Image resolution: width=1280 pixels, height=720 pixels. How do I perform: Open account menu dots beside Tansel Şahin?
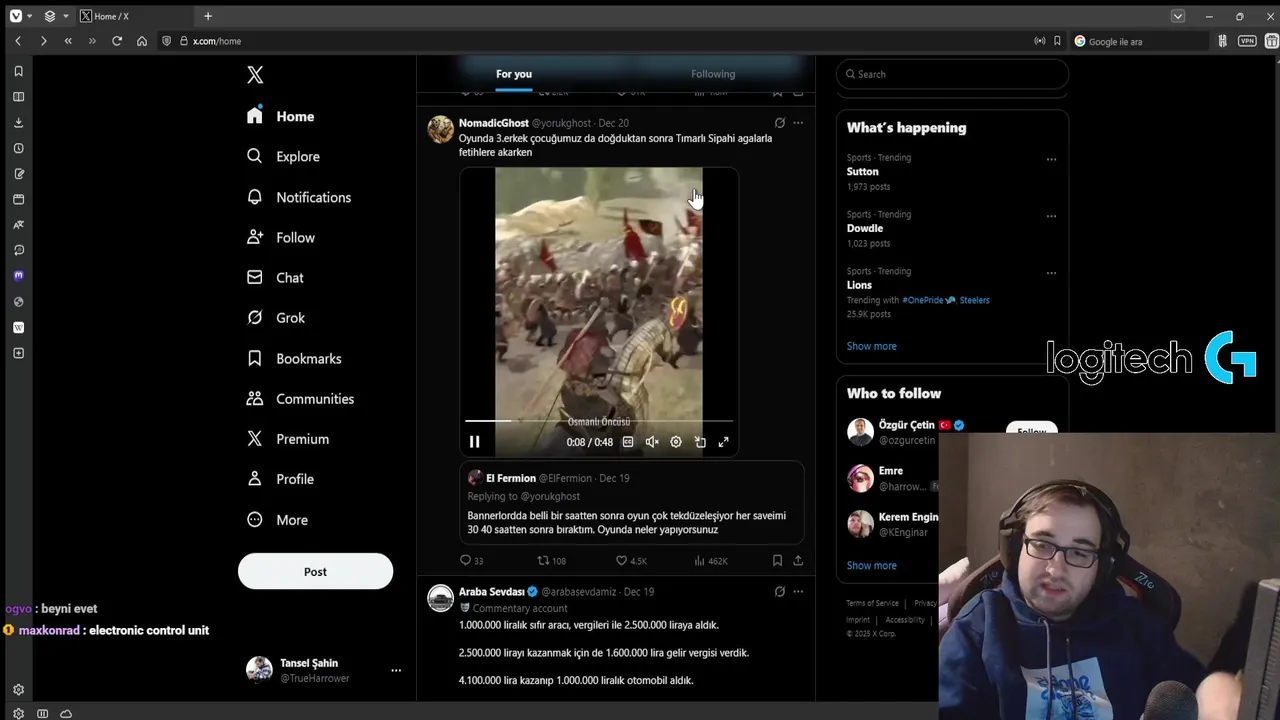click(396, 670)
